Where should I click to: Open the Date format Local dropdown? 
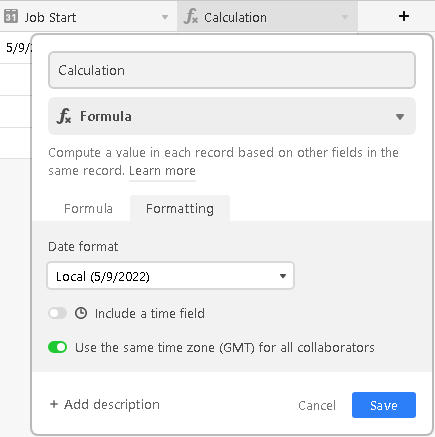pos(170,276)
